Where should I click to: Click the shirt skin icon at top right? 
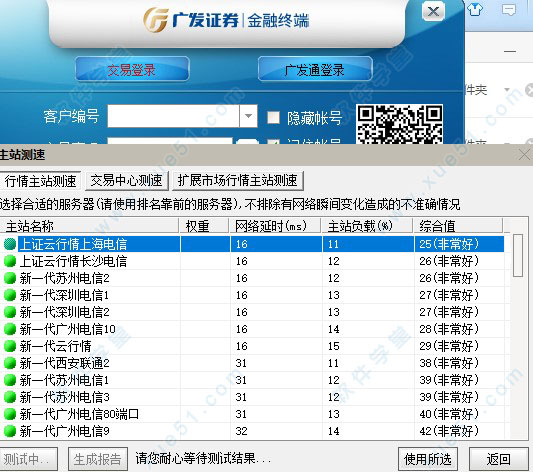tap(475, 10)
